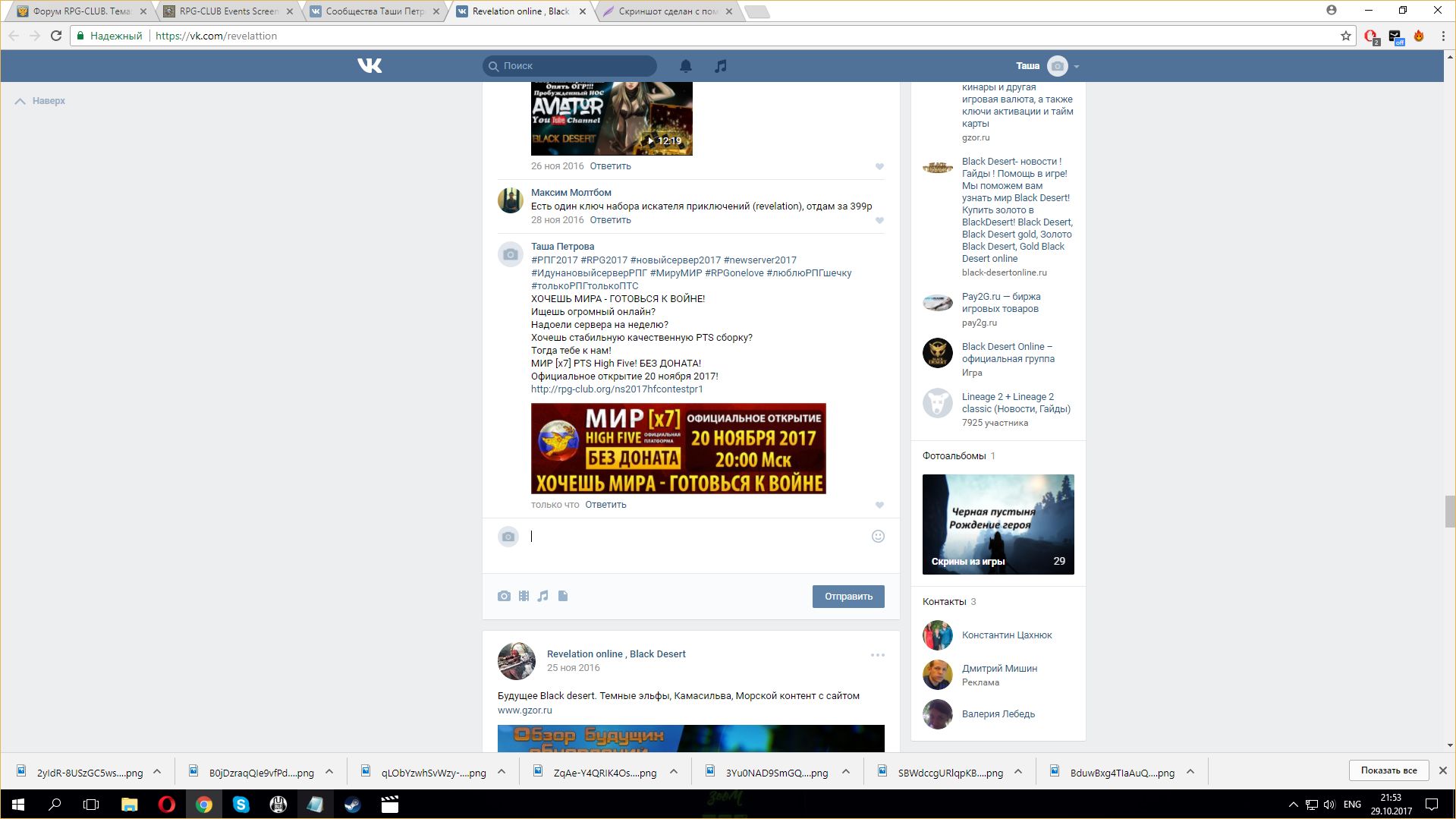
Task: Open Дмитрий Мишин contact profile
Action: tap(999, 669)
